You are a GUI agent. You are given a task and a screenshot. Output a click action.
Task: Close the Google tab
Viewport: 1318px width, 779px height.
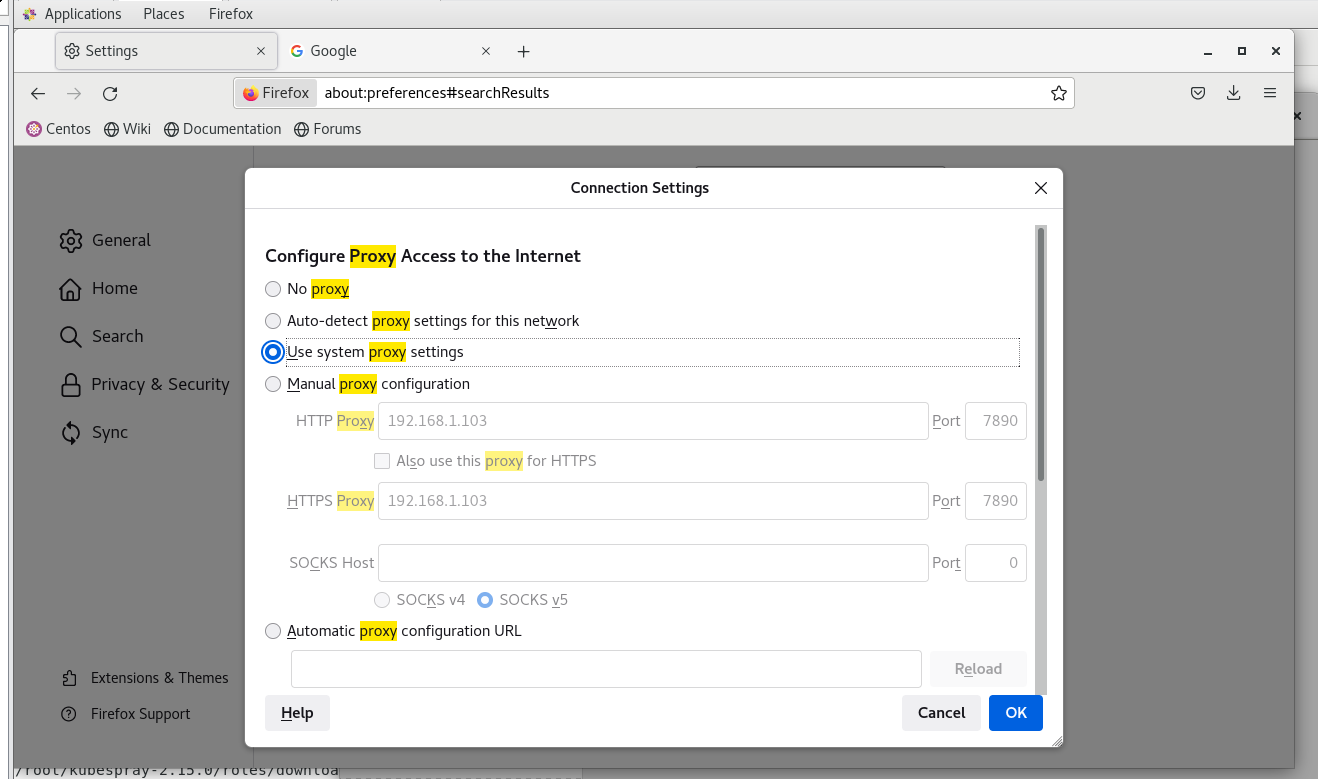pyautogui.click(x=486, y=51)
